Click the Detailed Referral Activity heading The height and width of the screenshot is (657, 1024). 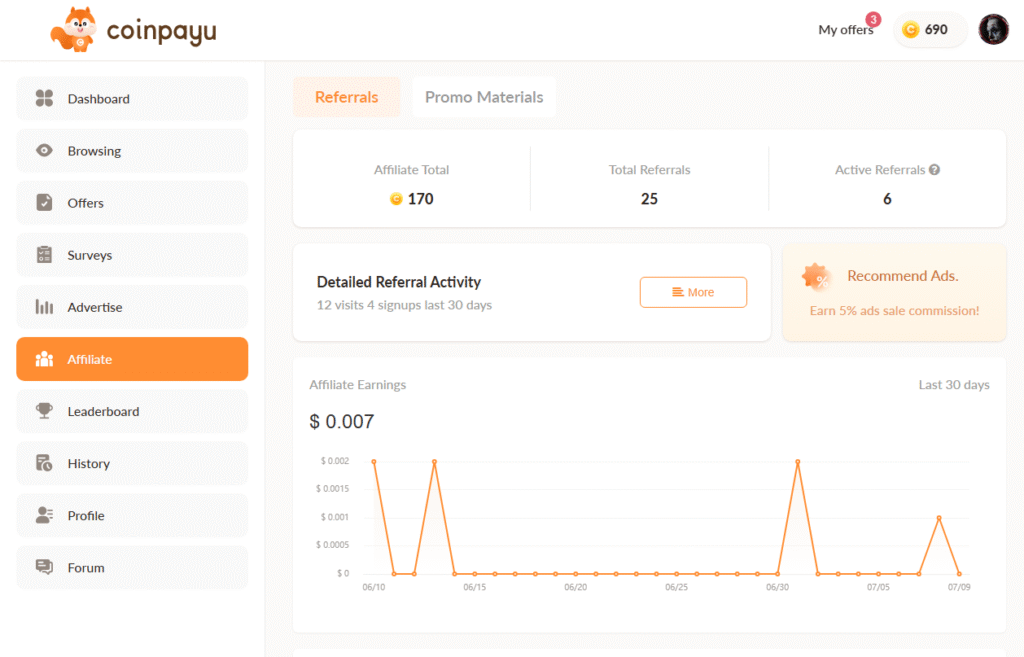point(398,281)
